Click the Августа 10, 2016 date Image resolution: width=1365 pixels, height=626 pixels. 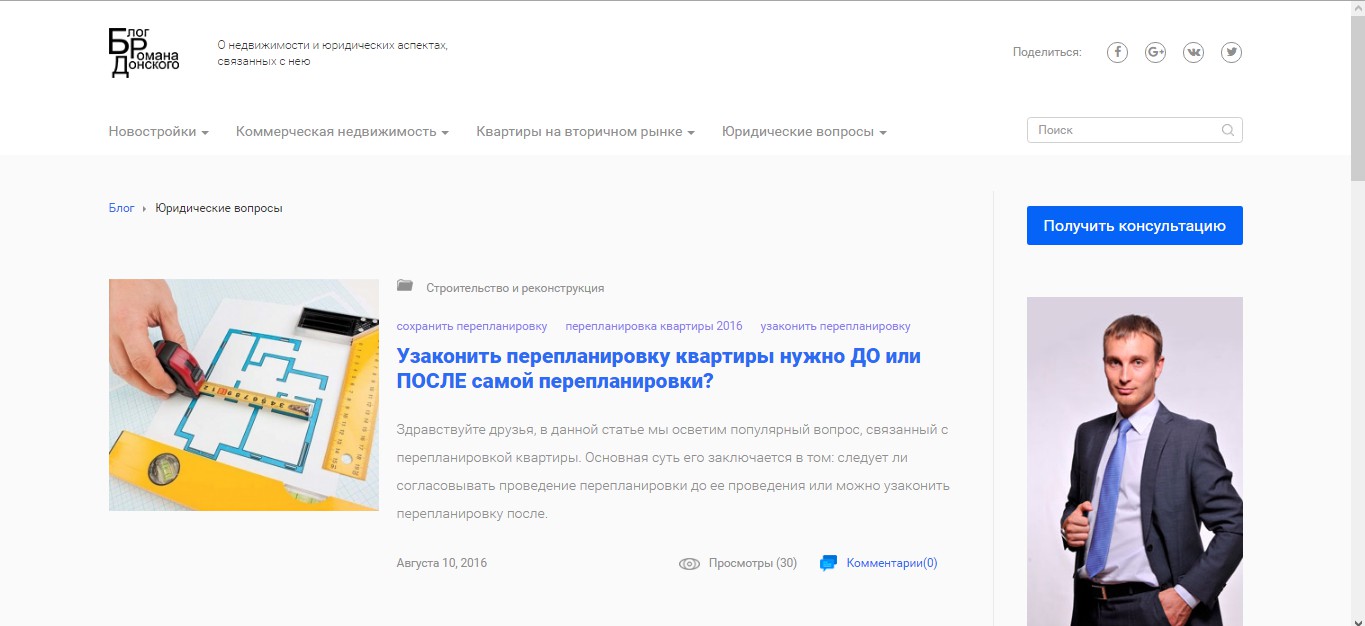tap(442, 563)
